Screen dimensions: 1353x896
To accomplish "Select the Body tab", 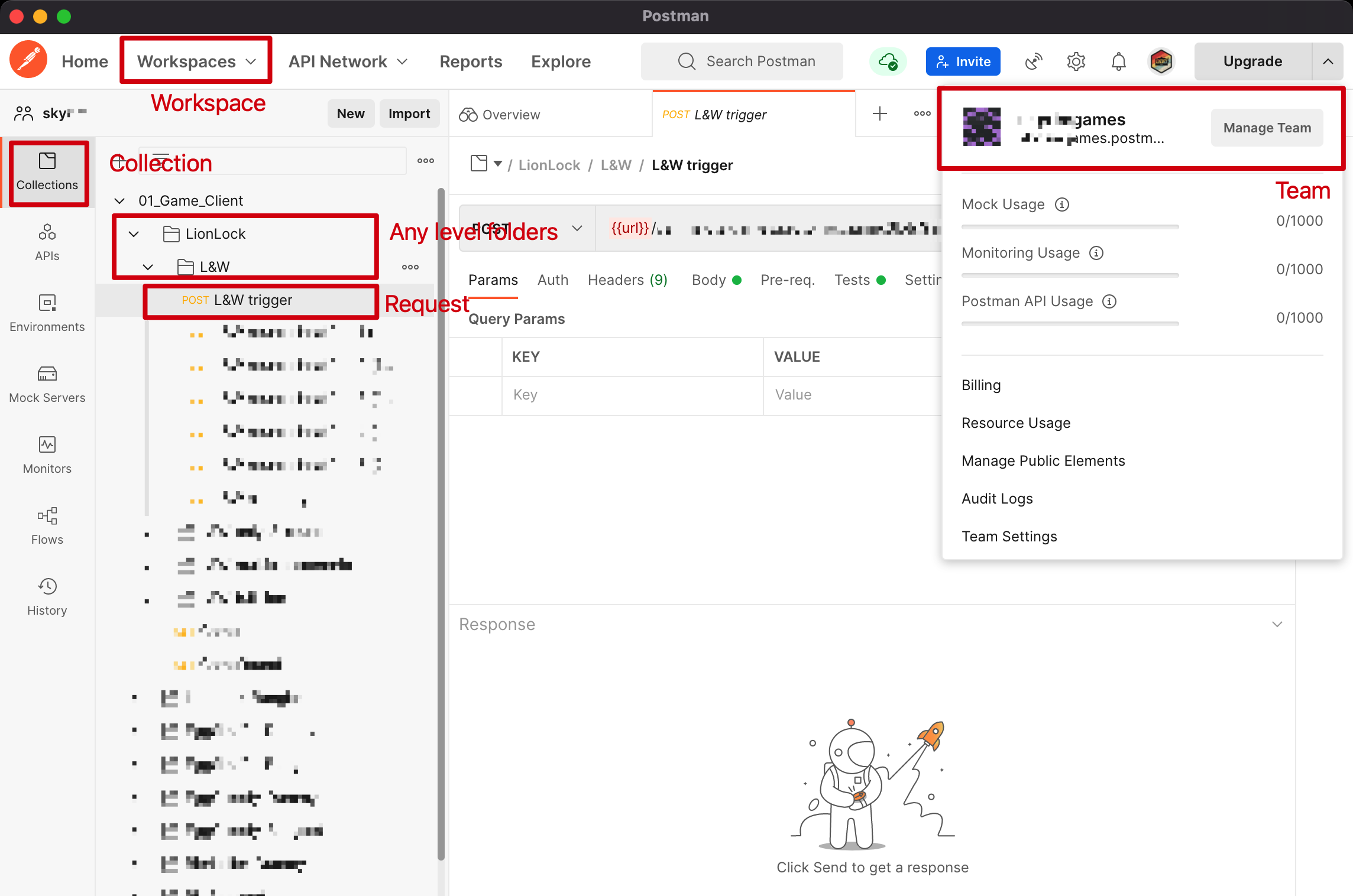I will coord(716,280).
